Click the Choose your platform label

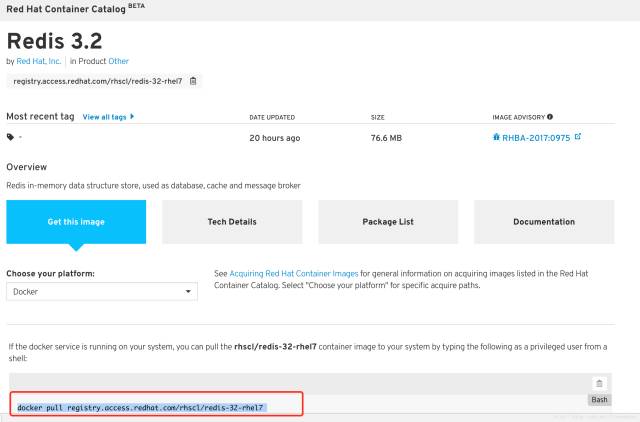coord(50,273)
